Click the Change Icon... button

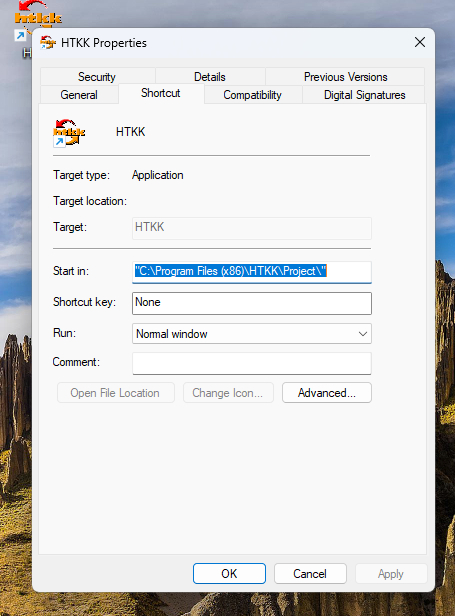[x=228, y=393]
